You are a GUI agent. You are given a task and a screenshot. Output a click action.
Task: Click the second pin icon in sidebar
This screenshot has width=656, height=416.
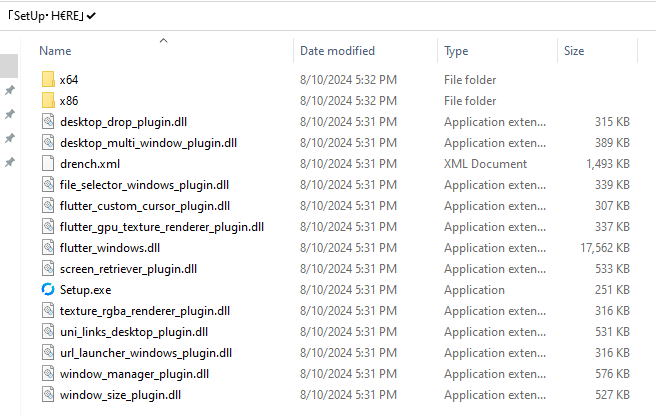tap(10, 114)
